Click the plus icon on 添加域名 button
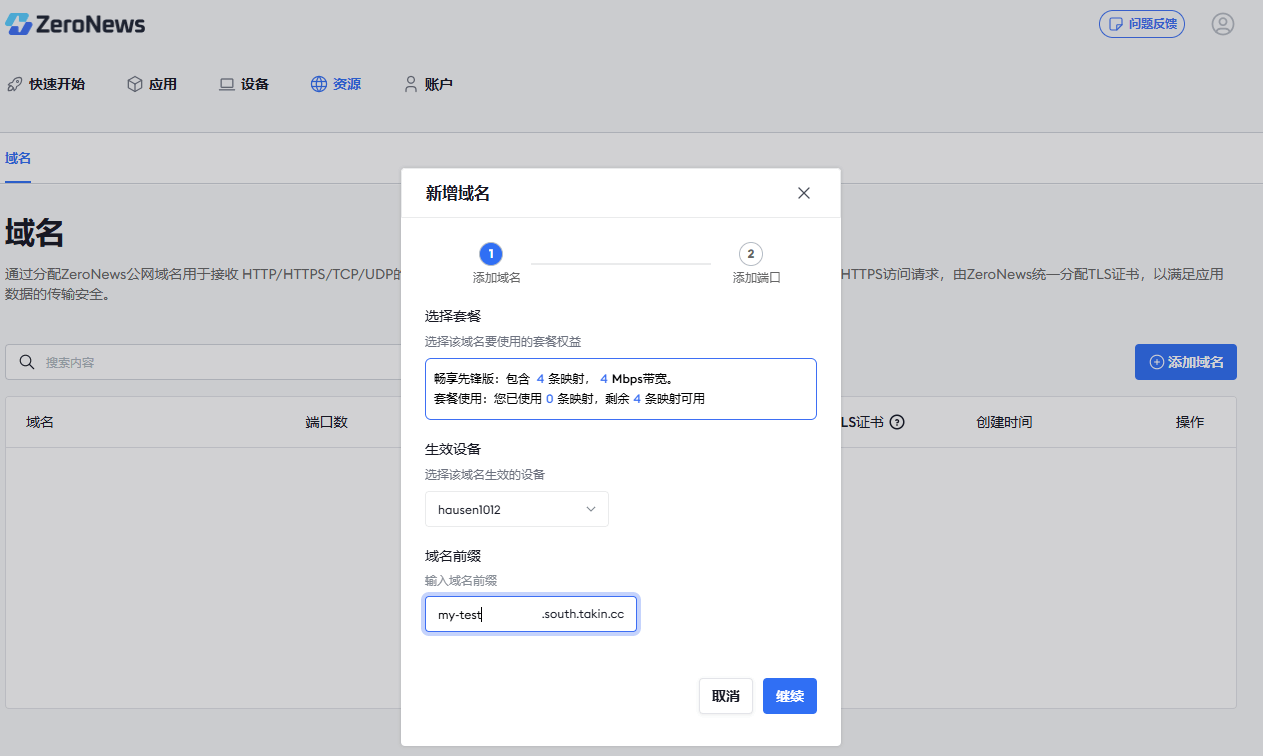The width and height of the screenshot is (1263, 756). click(1156, 361)
